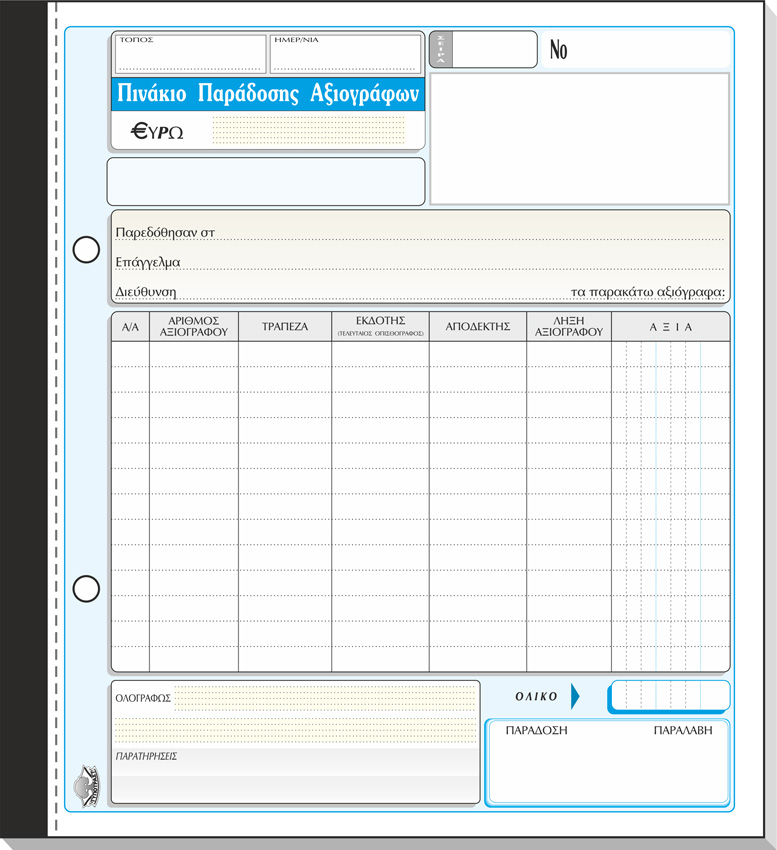Click the ΑΠΟΔΕΚΤΗΣ column header
The height and width of the screenshot is (850, 777).
coord(478,327)
